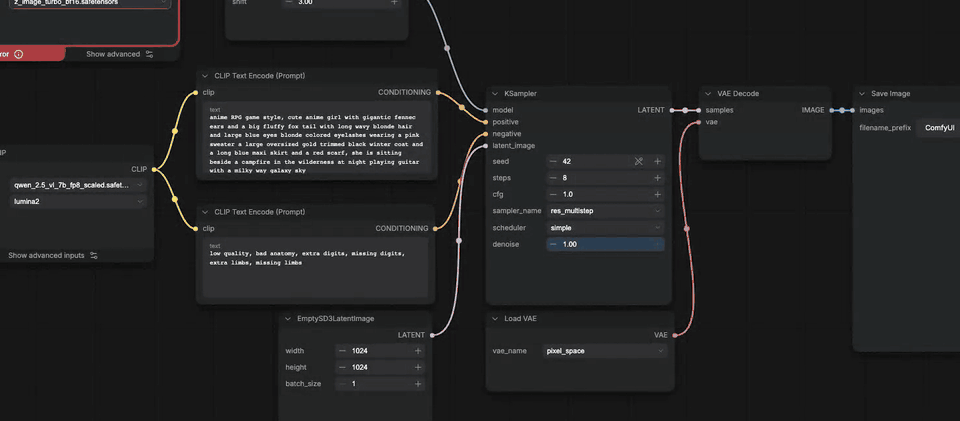Click the Load VAE output VAE socket
This screenshot has height=421, width=960.
(675, 335)
